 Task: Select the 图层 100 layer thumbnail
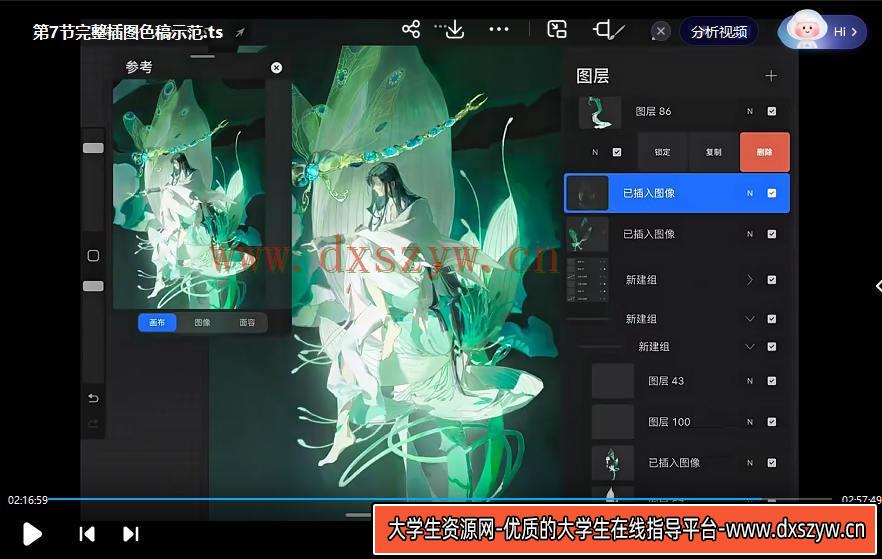(613, 422)
